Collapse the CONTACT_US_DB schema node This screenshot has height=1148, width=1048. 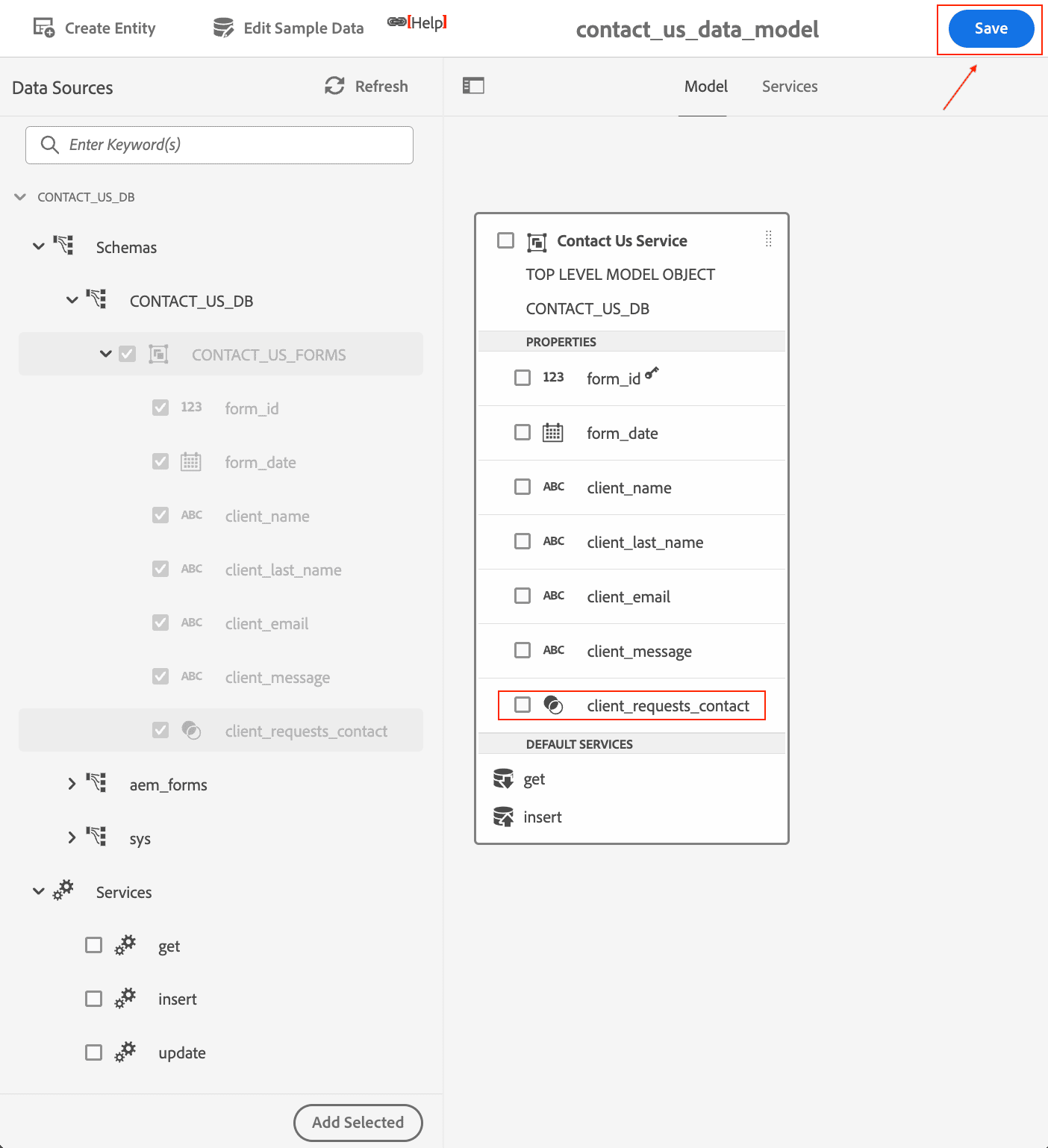pyautogui.click(x=72, y=300)
